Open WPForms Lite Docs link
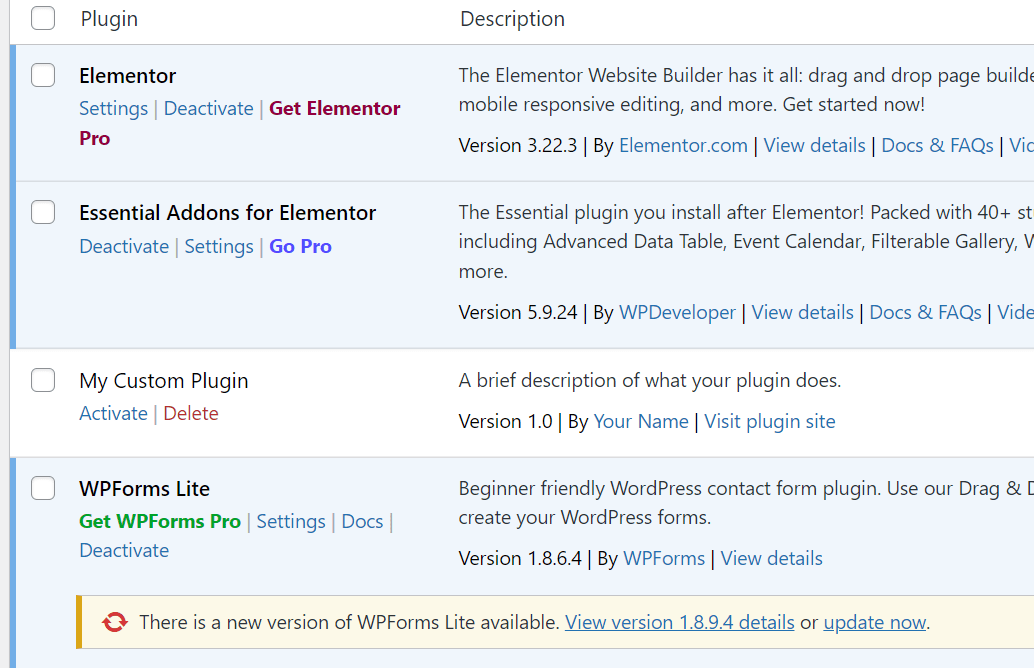The image size is (1034, 668). 362,521
